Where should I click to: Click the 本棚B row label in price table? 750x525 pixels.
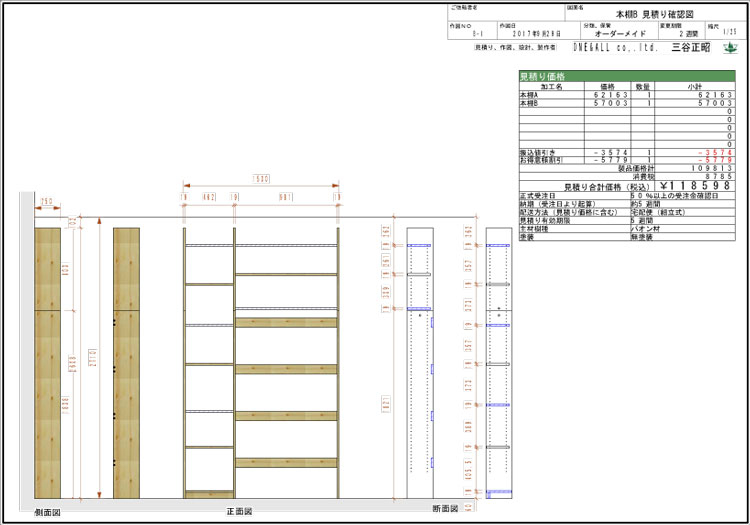pos(529,103)
